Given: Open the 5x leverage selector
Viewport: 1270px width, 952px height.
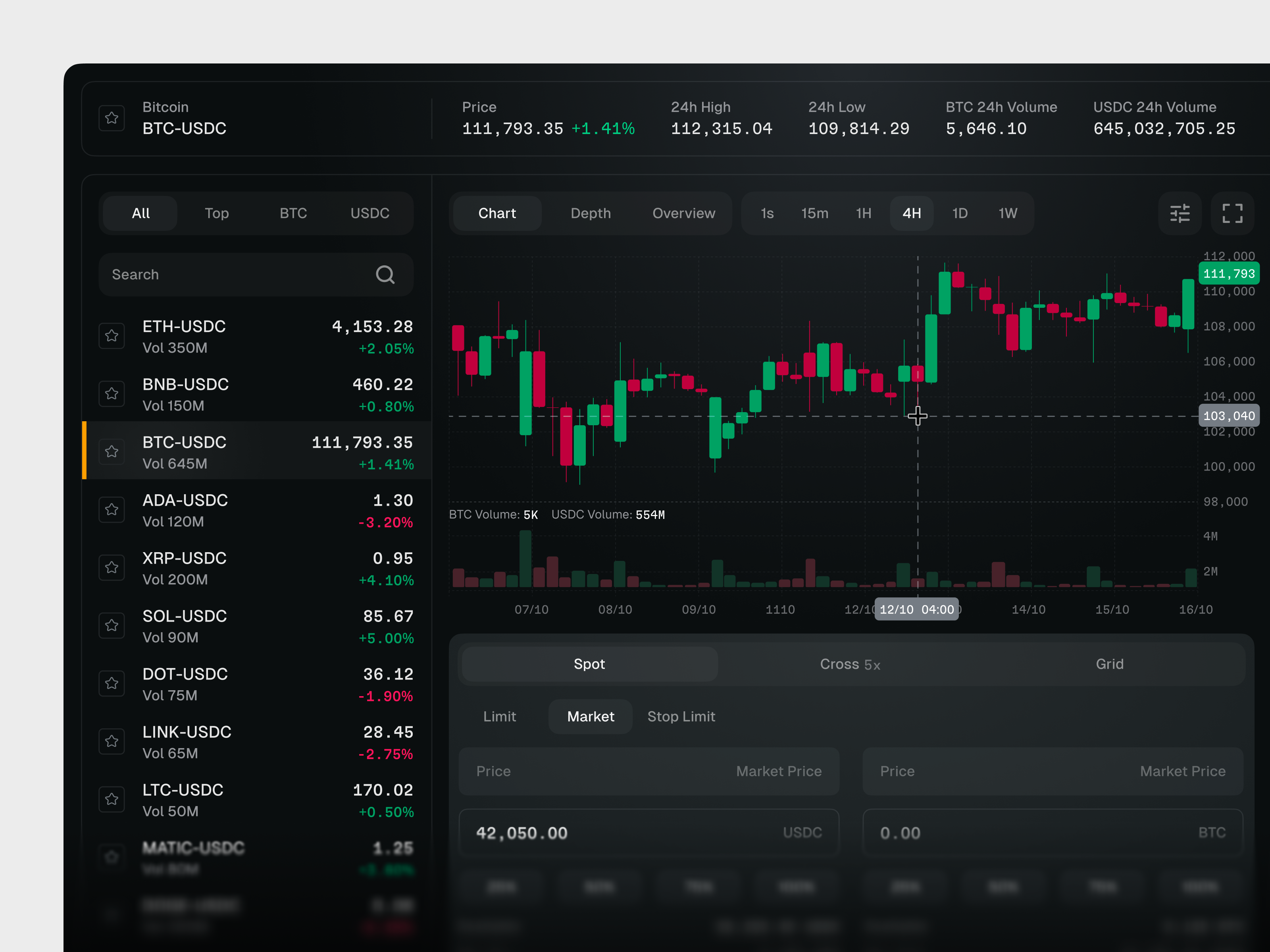Looking at the screenshot, I should click(x=873, y=664).
